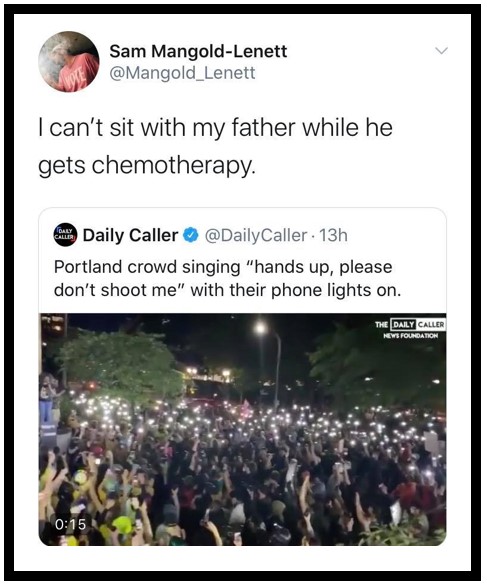Image resolution: width=487 pixels, height=588 pixels.
Task: Open Sam Mangold-Lenett's profile picture
Action: pyautogui.click(x=69, y=62)
